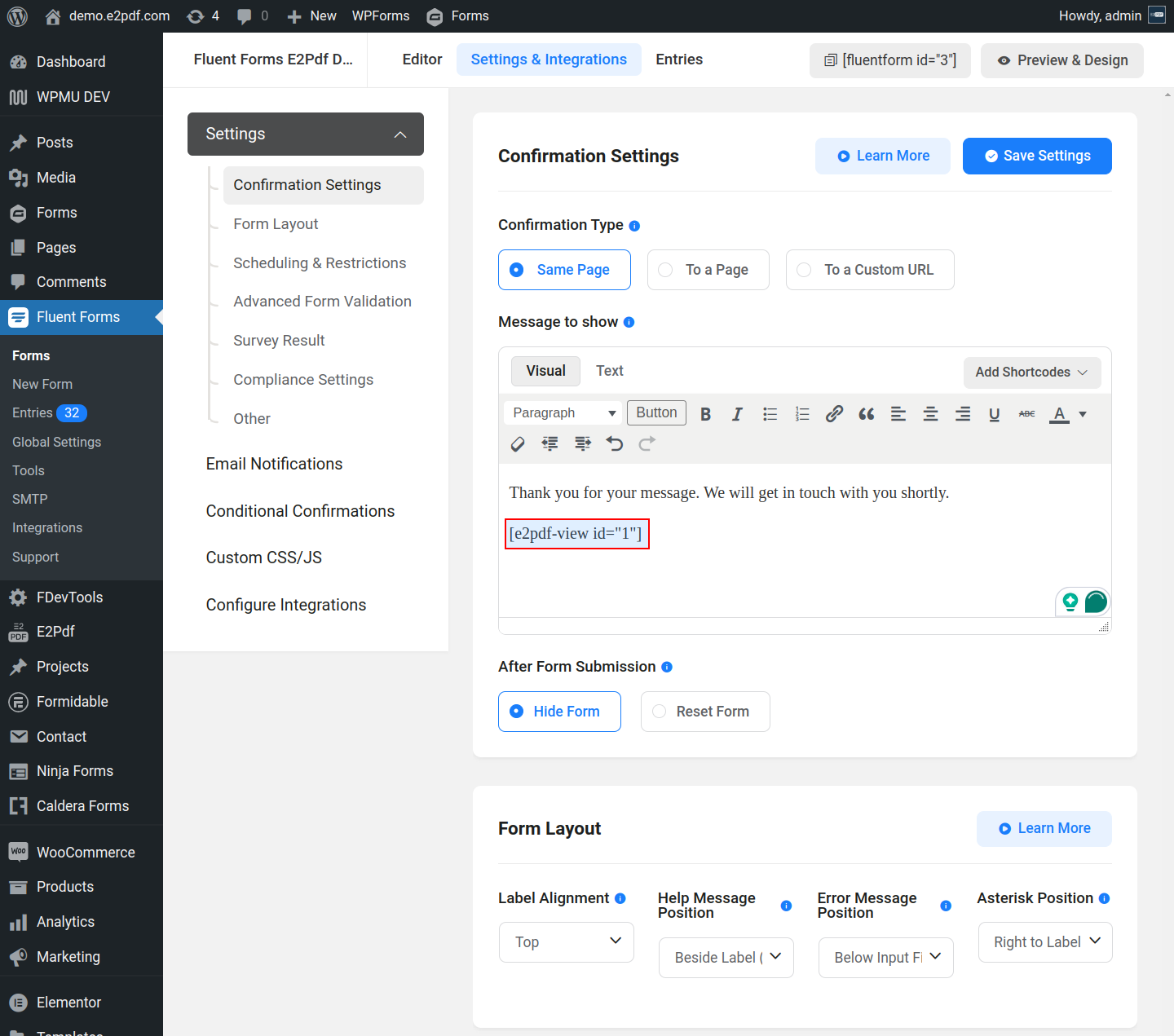
Task: Click the Save Settings button
Action: click(x=1036, y=156)
